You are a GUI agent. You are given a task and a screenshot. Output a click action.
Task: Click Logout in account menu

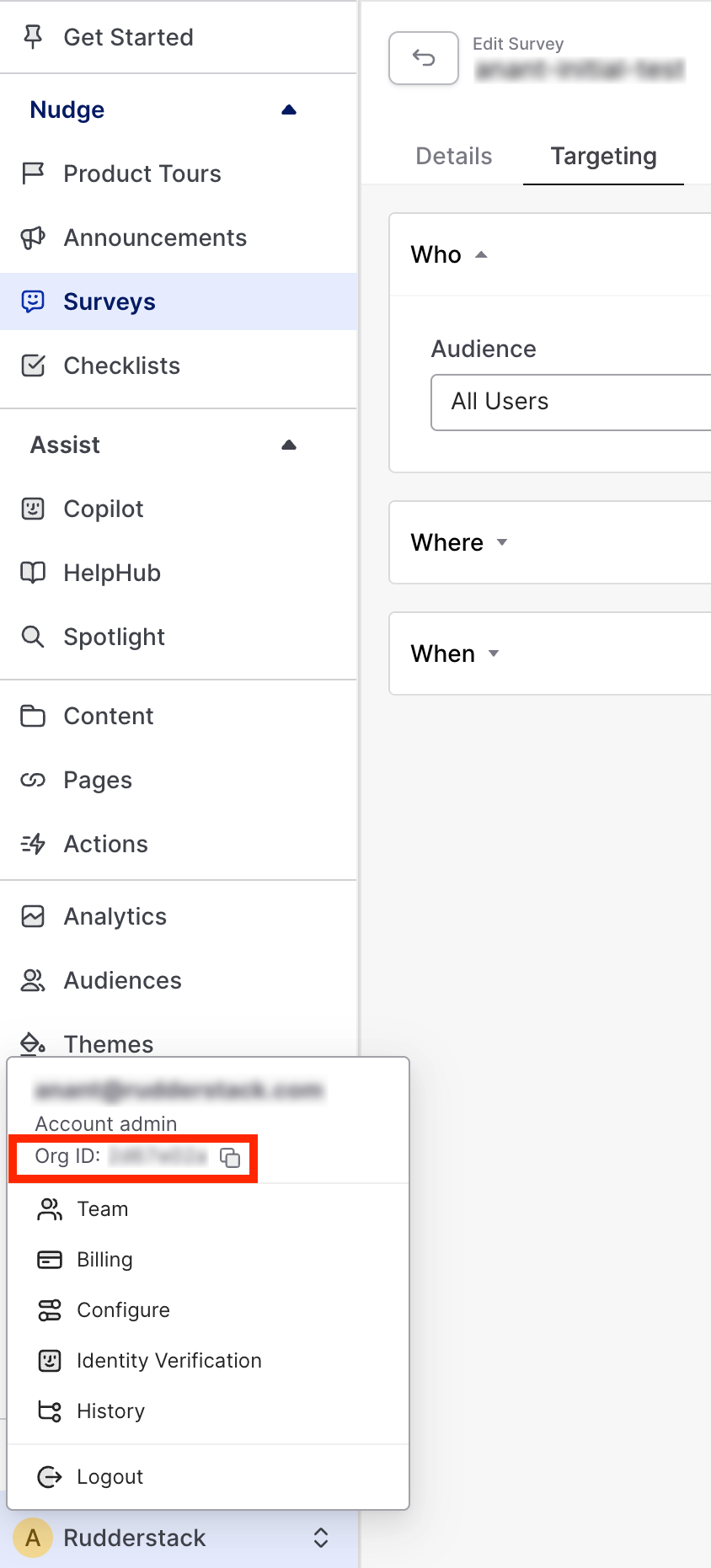(110, 1477)
